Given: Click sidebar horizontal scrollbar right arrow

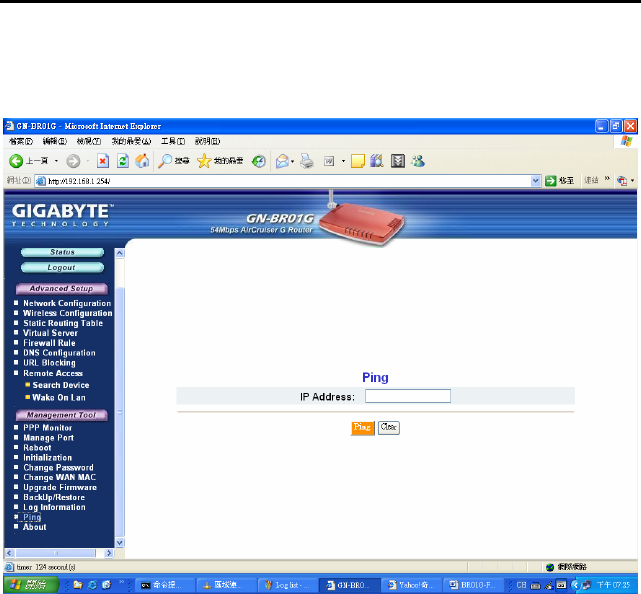Looking at the screenshot, I should coord(109,553).
